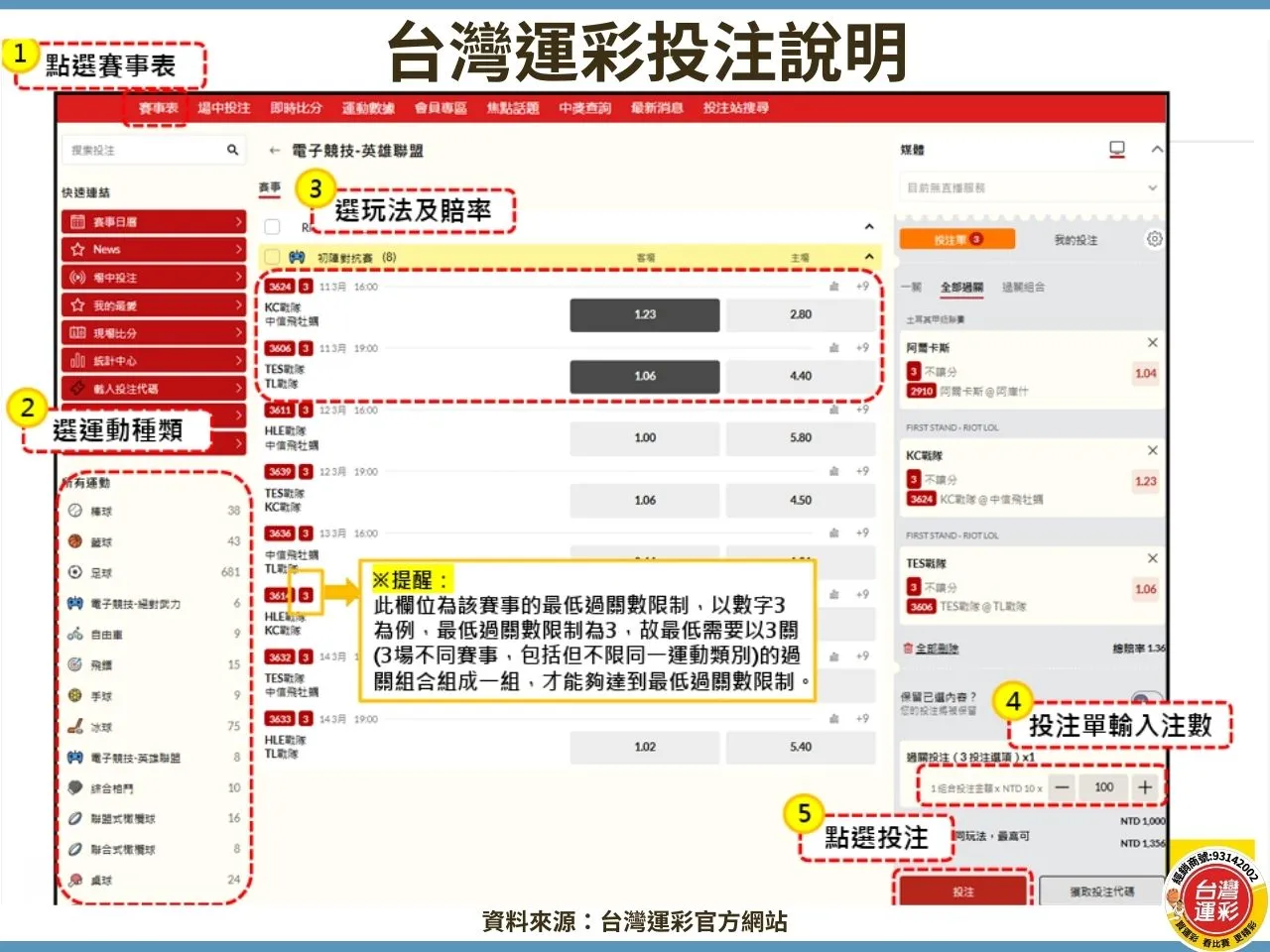Expand the 統計中心 quick link
1270x952 pixels.
coord(153,361)
